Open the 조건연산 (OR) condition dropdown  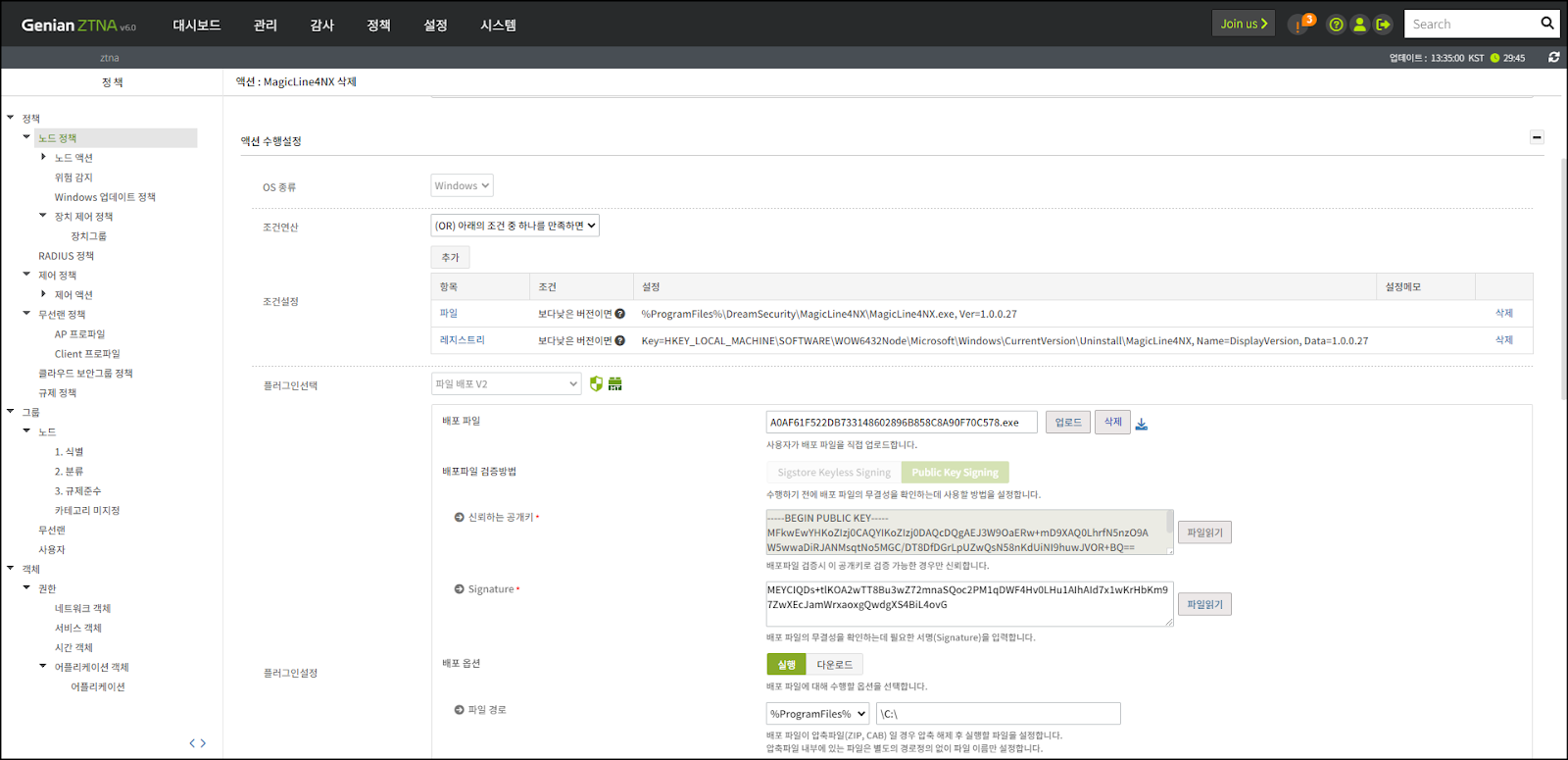515,226
